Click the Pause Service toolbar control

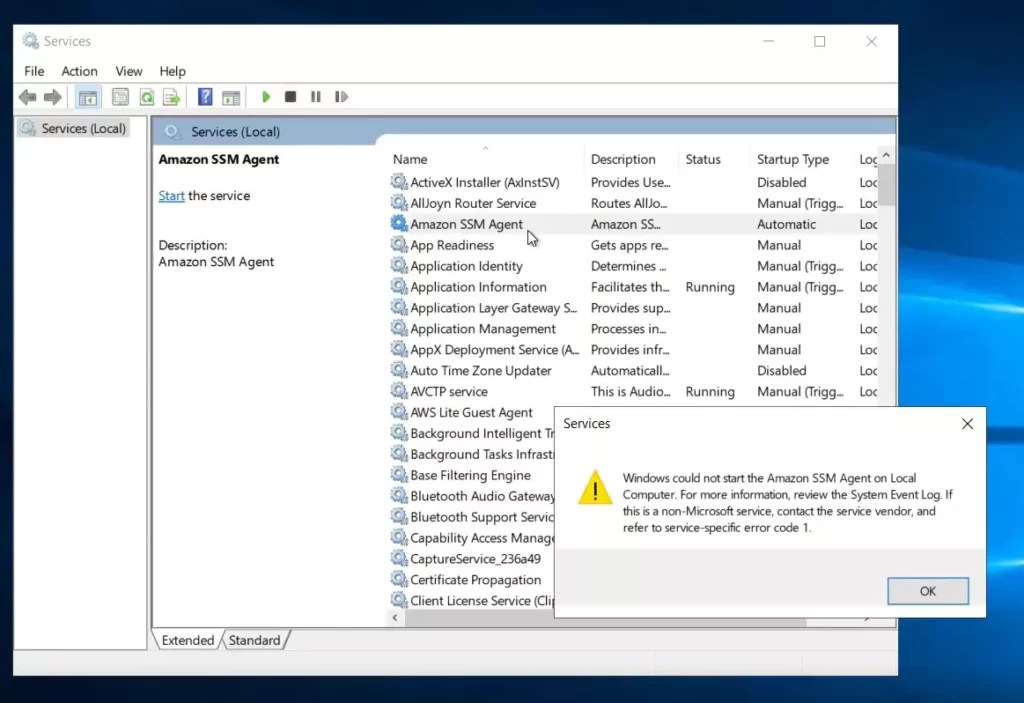click(315, 96)
